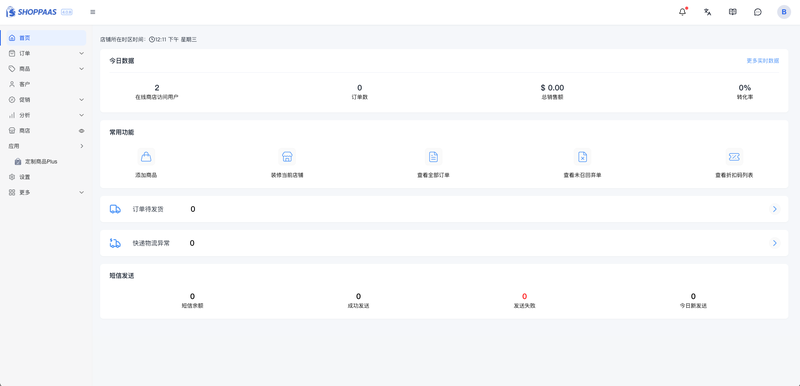Screen dimensions: 800x386
Task: Expand the 订单 submenu chevron
Action: tap(81, 53)
